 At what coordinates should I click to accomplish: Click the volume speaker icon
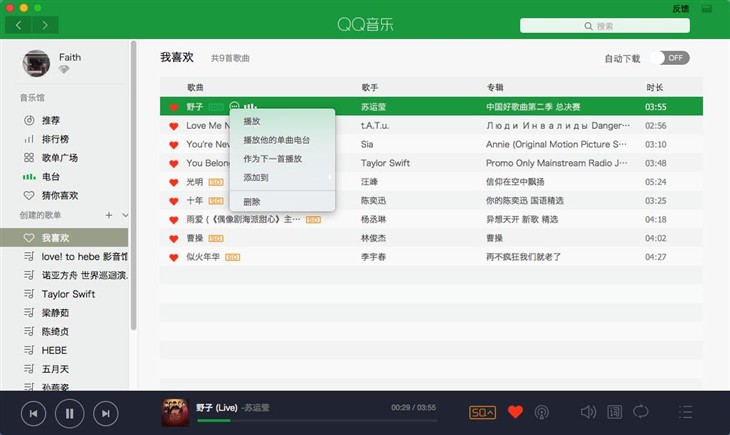(x=588, y=412)
